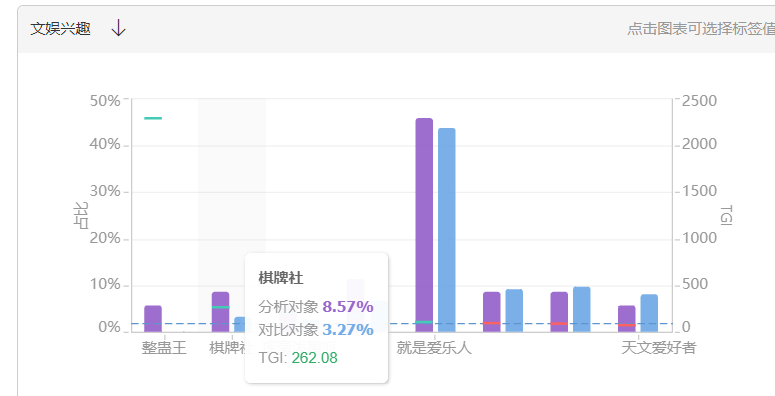Click the purple bar for 整蛊王
Screen dimensions: 775x396
(153, 318)
